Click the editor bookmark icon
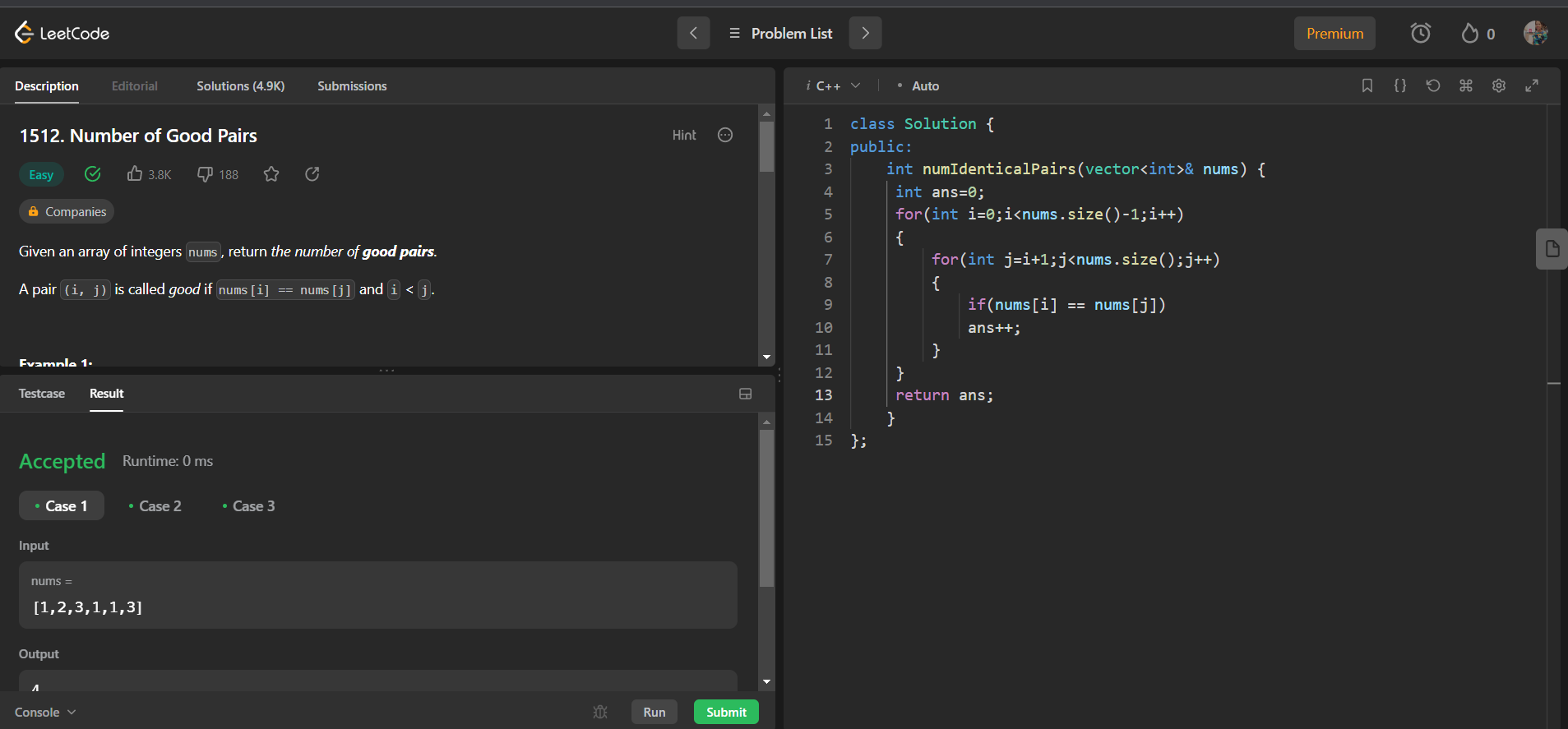1568x729 pixels. coord(1367,85)
